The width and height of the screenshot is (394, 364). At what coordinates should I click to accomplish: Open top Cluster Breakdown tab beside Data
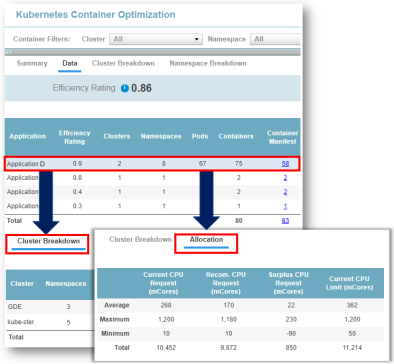(x=123, y=63)
